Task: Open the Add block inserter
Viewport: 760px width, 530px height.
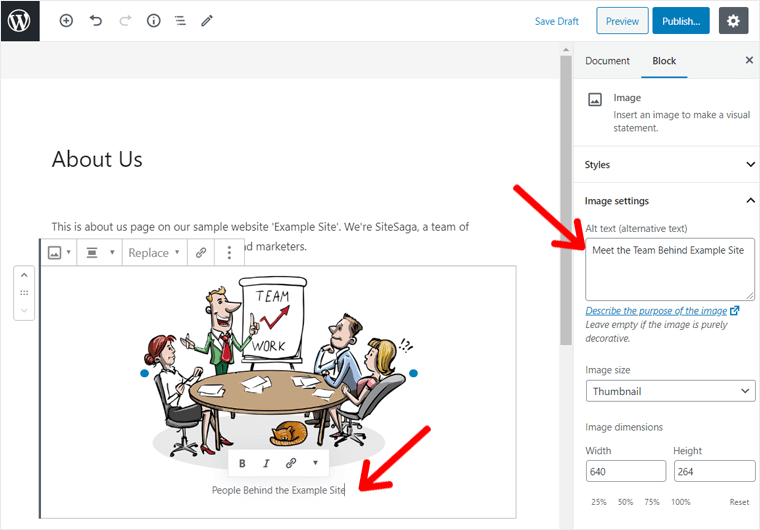Action: pos(66,20)
